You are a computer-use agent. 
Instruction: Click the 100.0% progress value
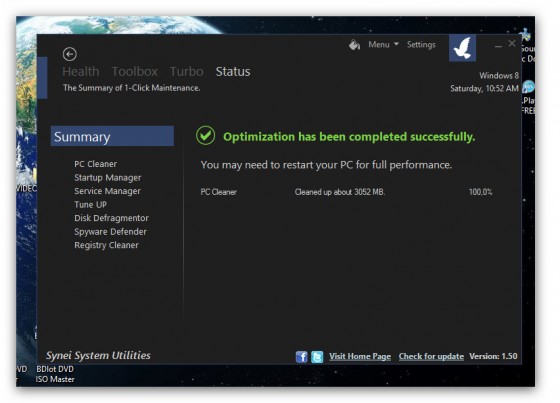(480, 192)
